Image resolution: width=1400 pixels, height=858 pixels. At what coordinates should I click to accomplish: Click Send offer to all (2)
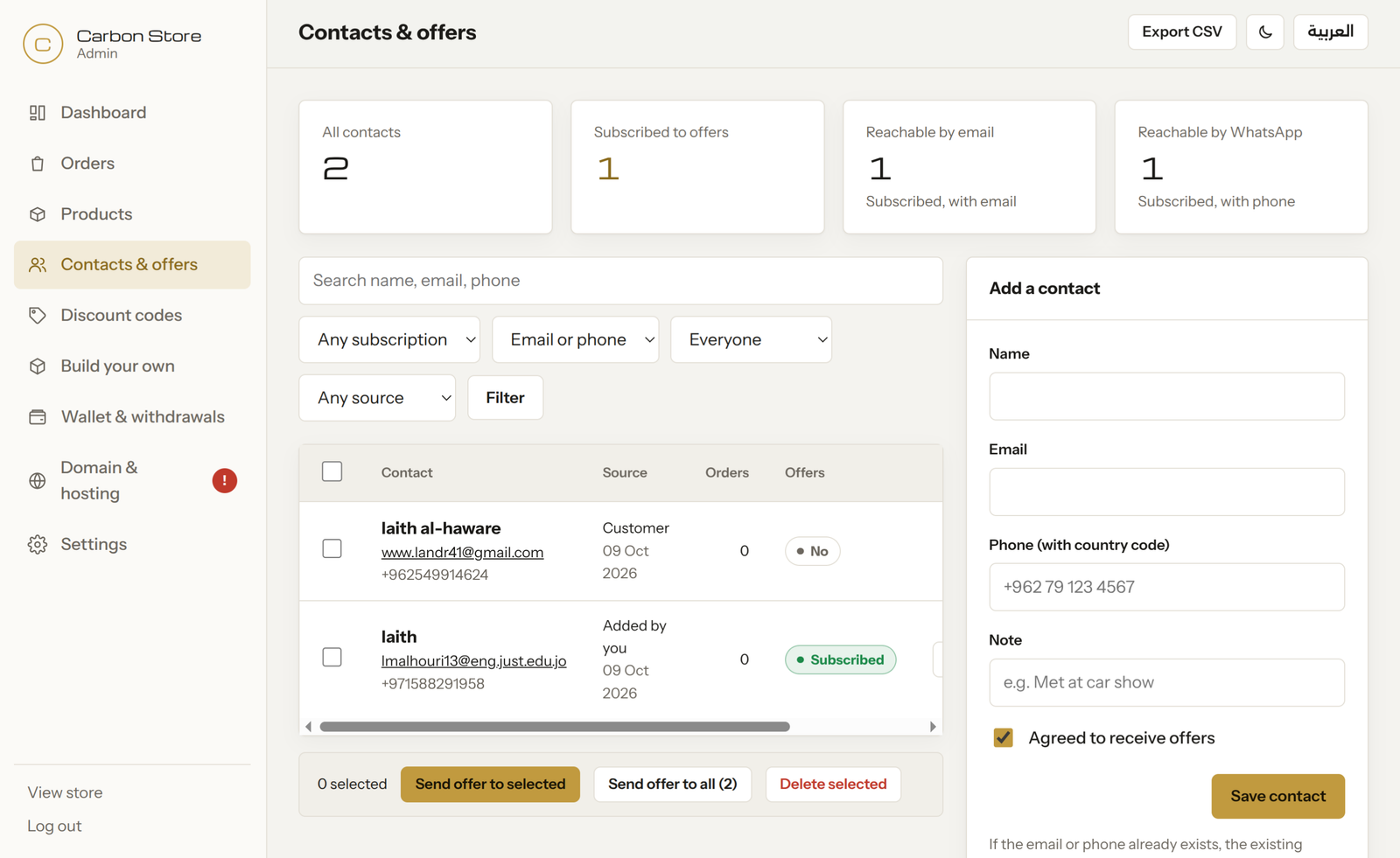pos(673,785)
